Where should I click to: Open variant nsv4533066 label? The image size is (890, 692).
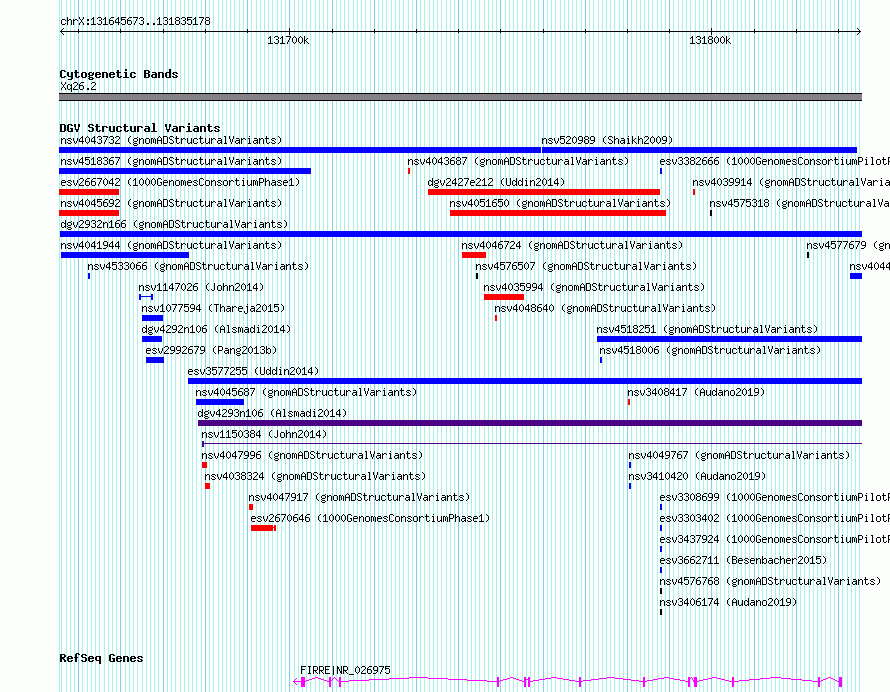(198, 266)
